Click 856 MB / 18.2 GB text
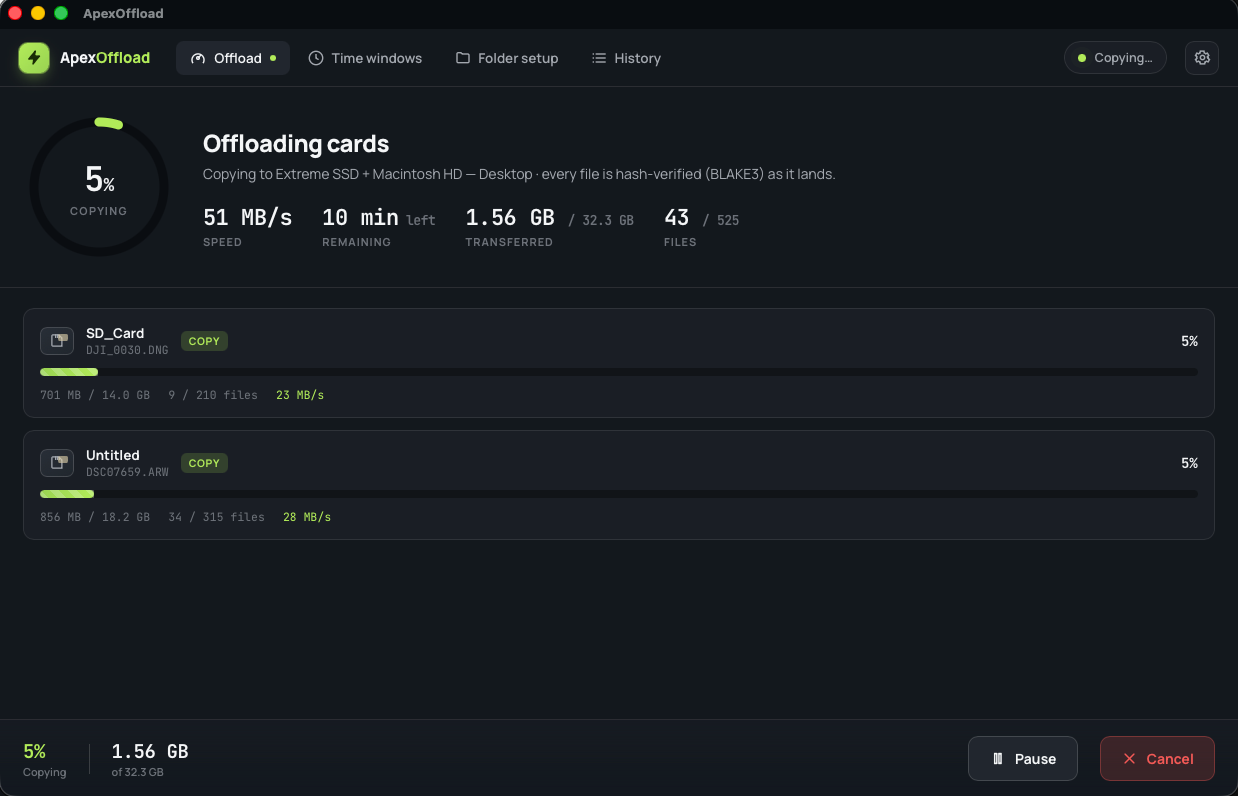Screen dimensions: 1238x796 (x=95, y=517)
